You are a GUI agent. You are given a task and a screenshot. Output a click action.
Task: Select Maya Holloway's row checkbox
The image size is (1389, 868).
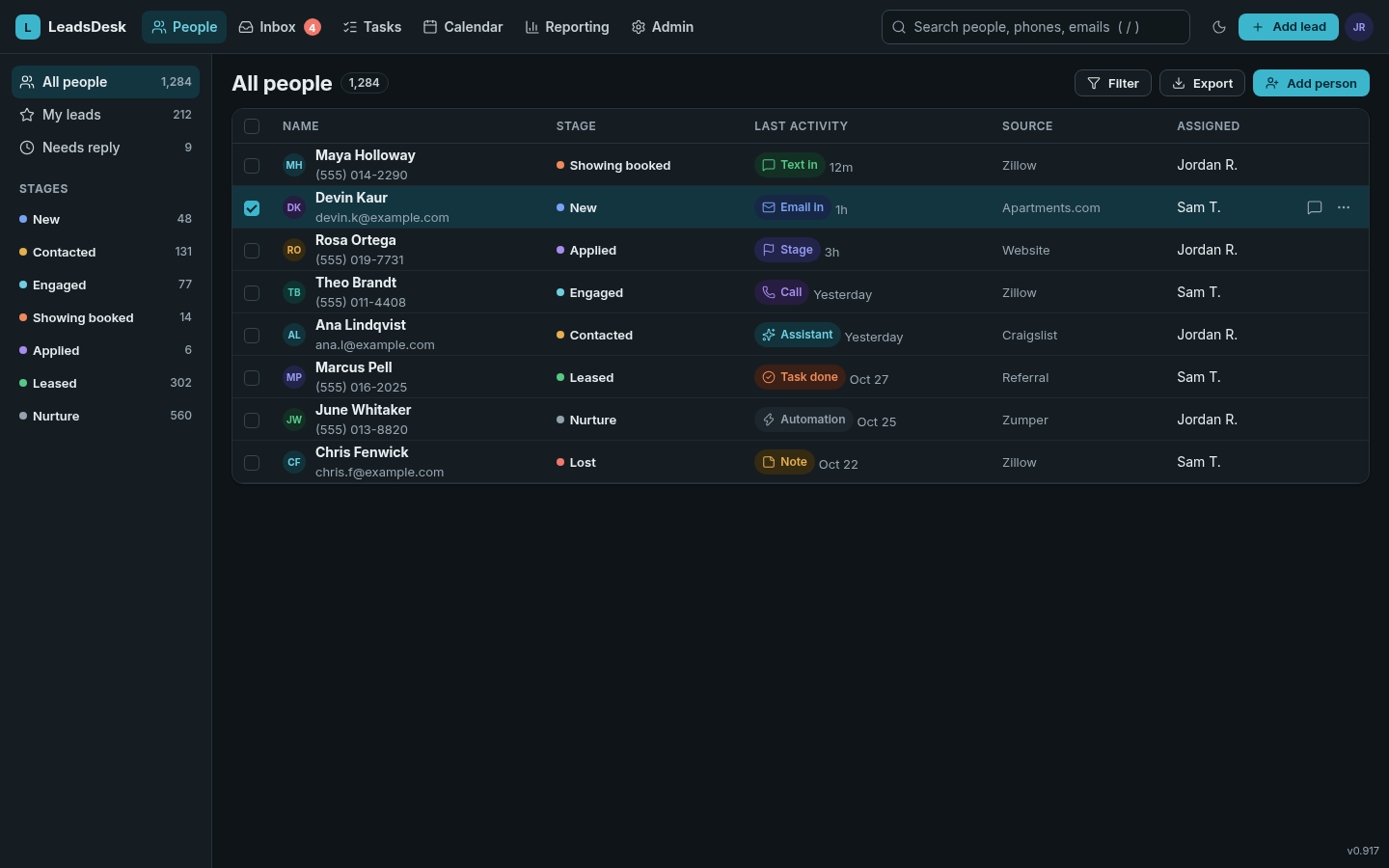click(252, 165)
